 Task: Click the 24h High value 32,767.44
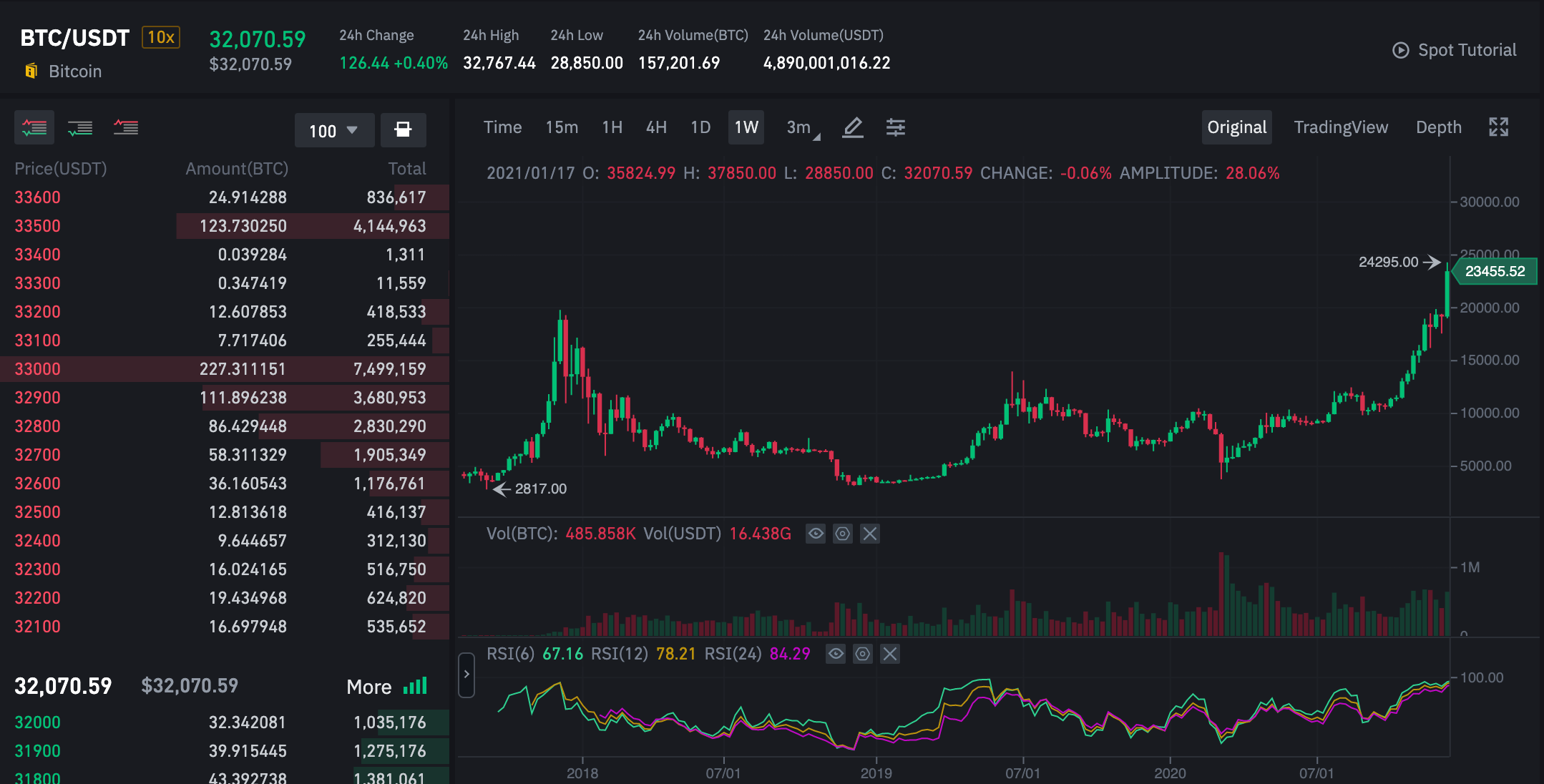click(x=499, y=63)
